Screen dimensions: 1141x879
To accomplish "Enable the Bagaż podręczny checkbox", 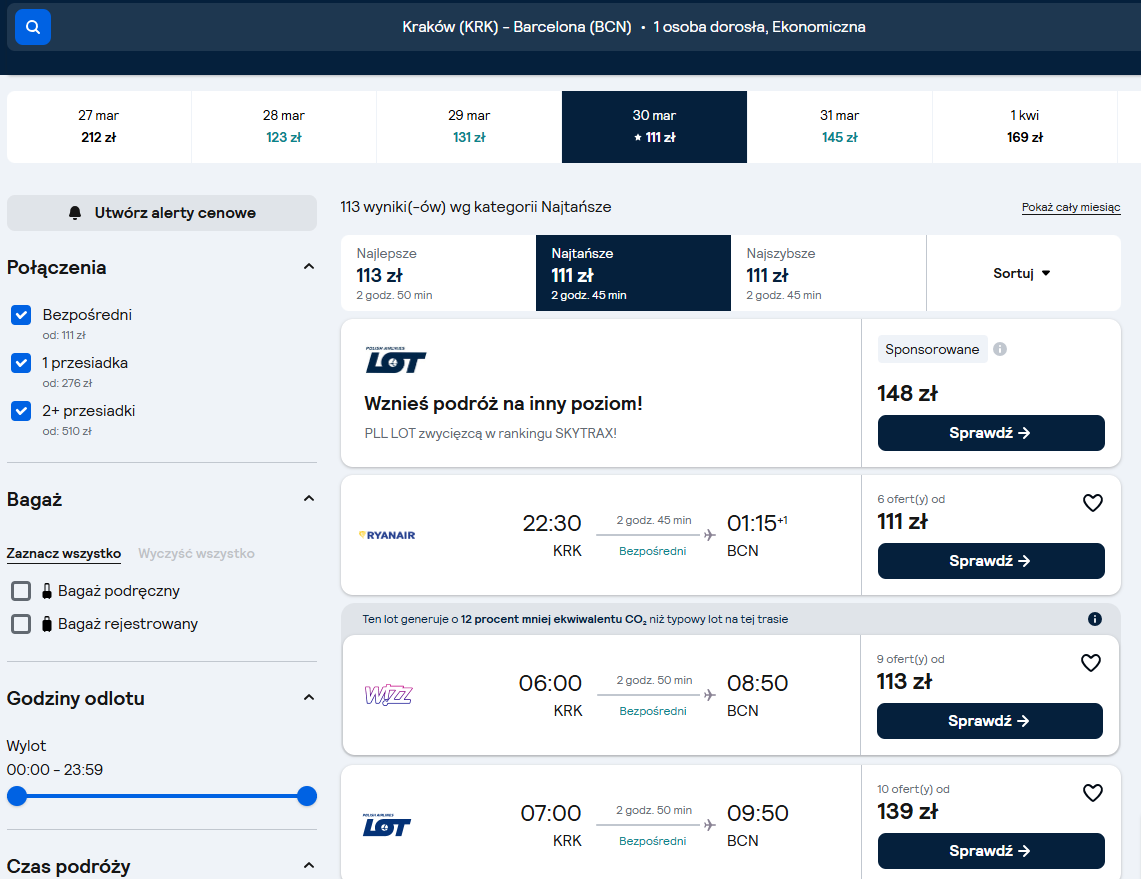I will point(21,591).
